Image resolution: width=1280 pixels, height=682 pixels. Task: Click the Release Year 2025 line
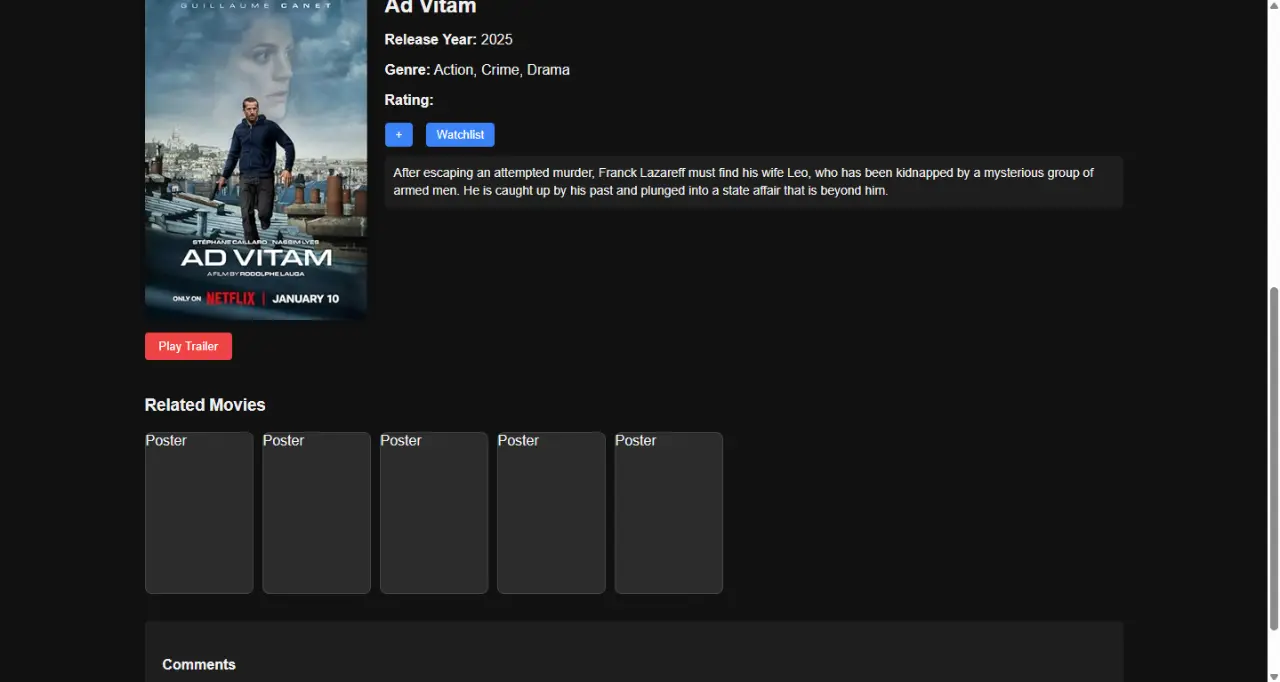click(x=448, y=40)
